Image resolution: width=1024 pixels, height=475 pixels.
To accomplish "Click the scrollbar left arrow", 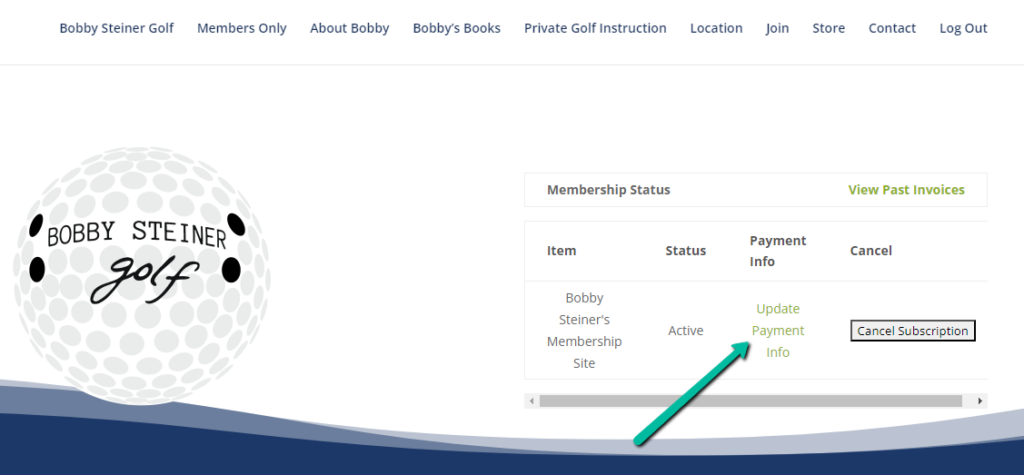I will [x=531, y=401].
